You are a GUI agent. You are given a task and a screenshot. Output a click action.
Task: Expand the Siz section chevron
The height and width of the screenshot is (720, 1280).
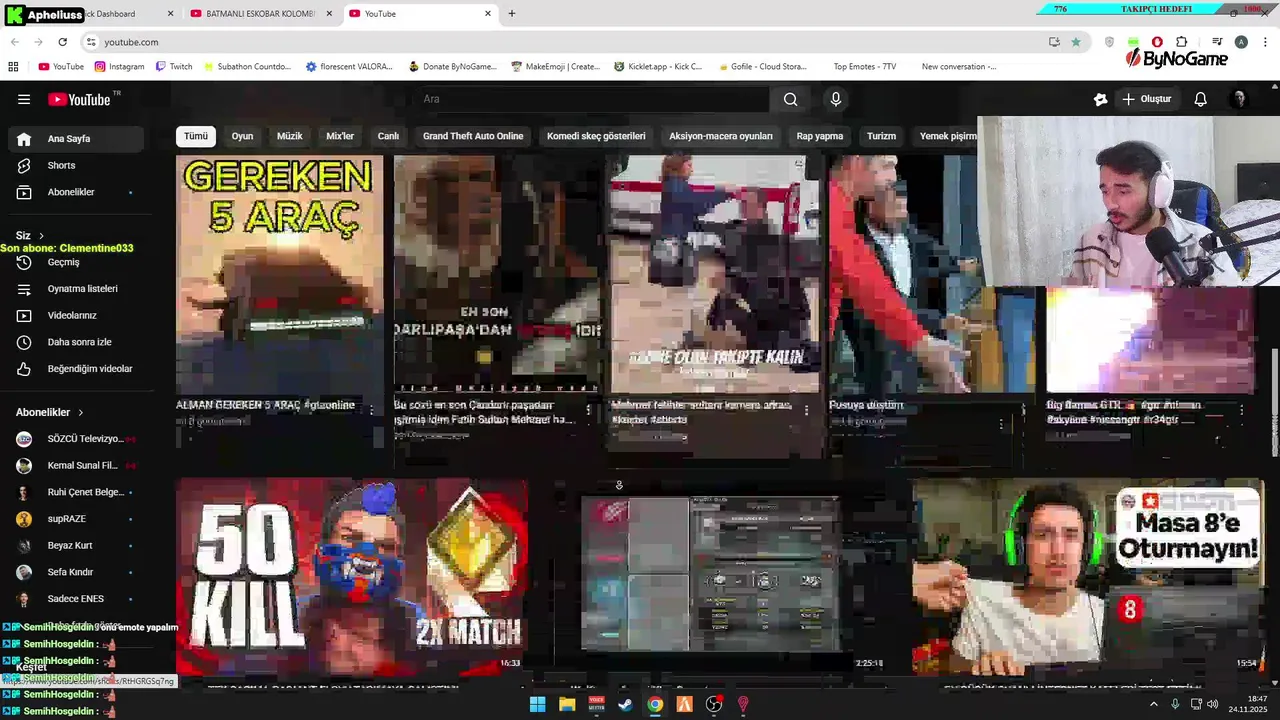tap(41, 236)
